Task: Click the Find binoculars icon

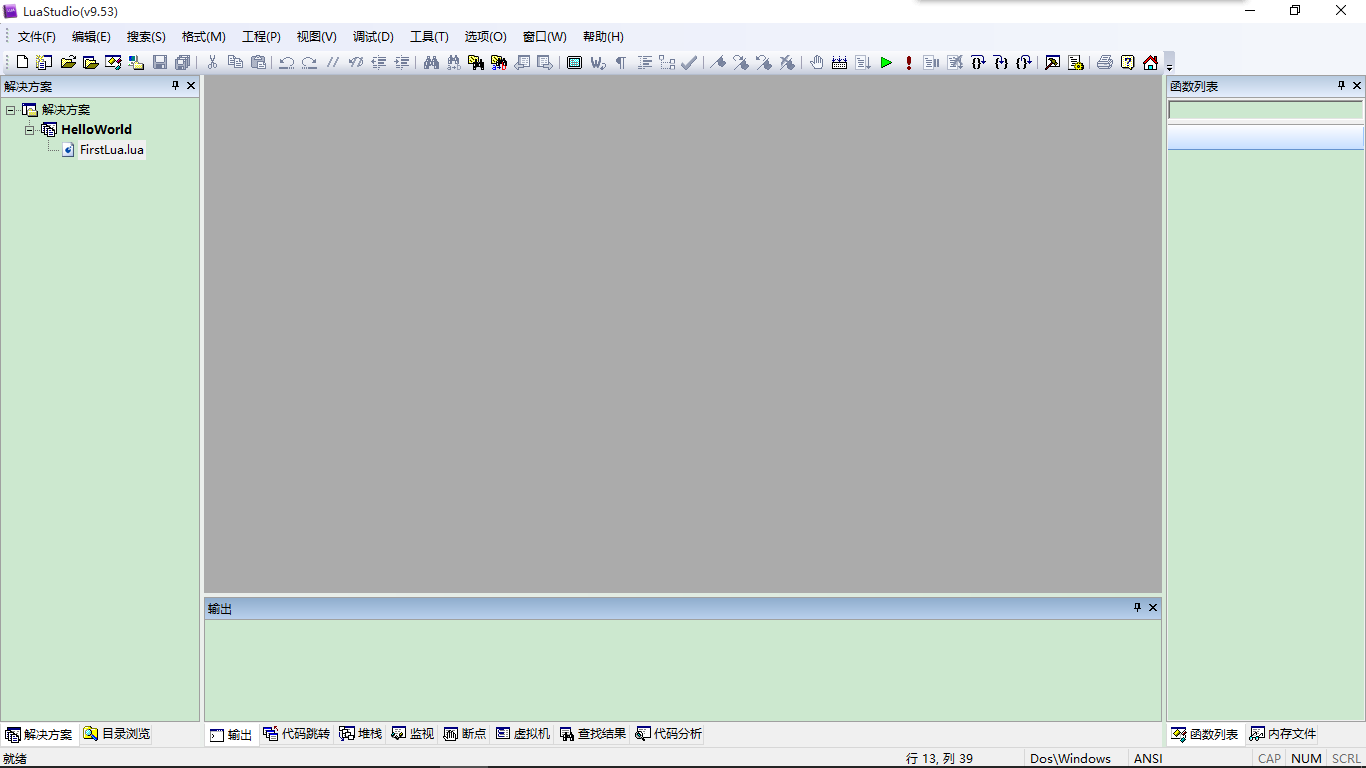Action: pyautogui.click(x=431, y=62)
